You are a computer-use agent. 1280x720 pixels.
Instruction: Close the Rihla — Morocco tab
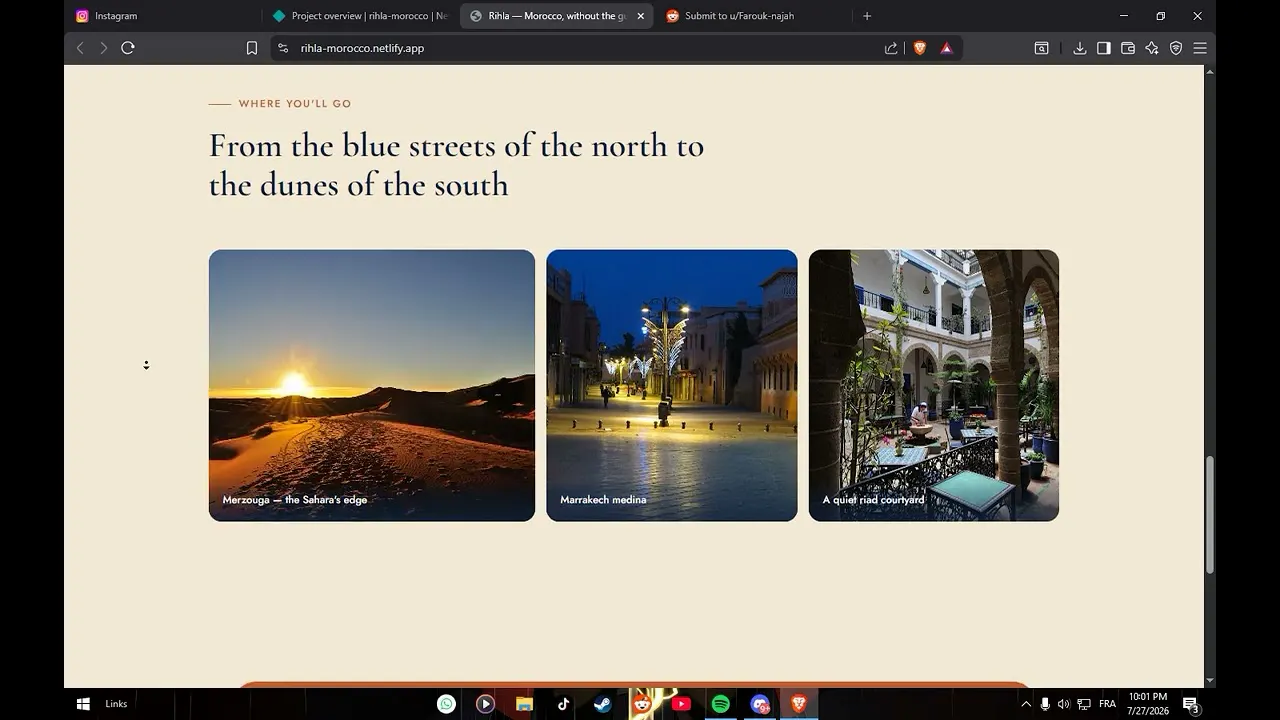tap(641, 16)
